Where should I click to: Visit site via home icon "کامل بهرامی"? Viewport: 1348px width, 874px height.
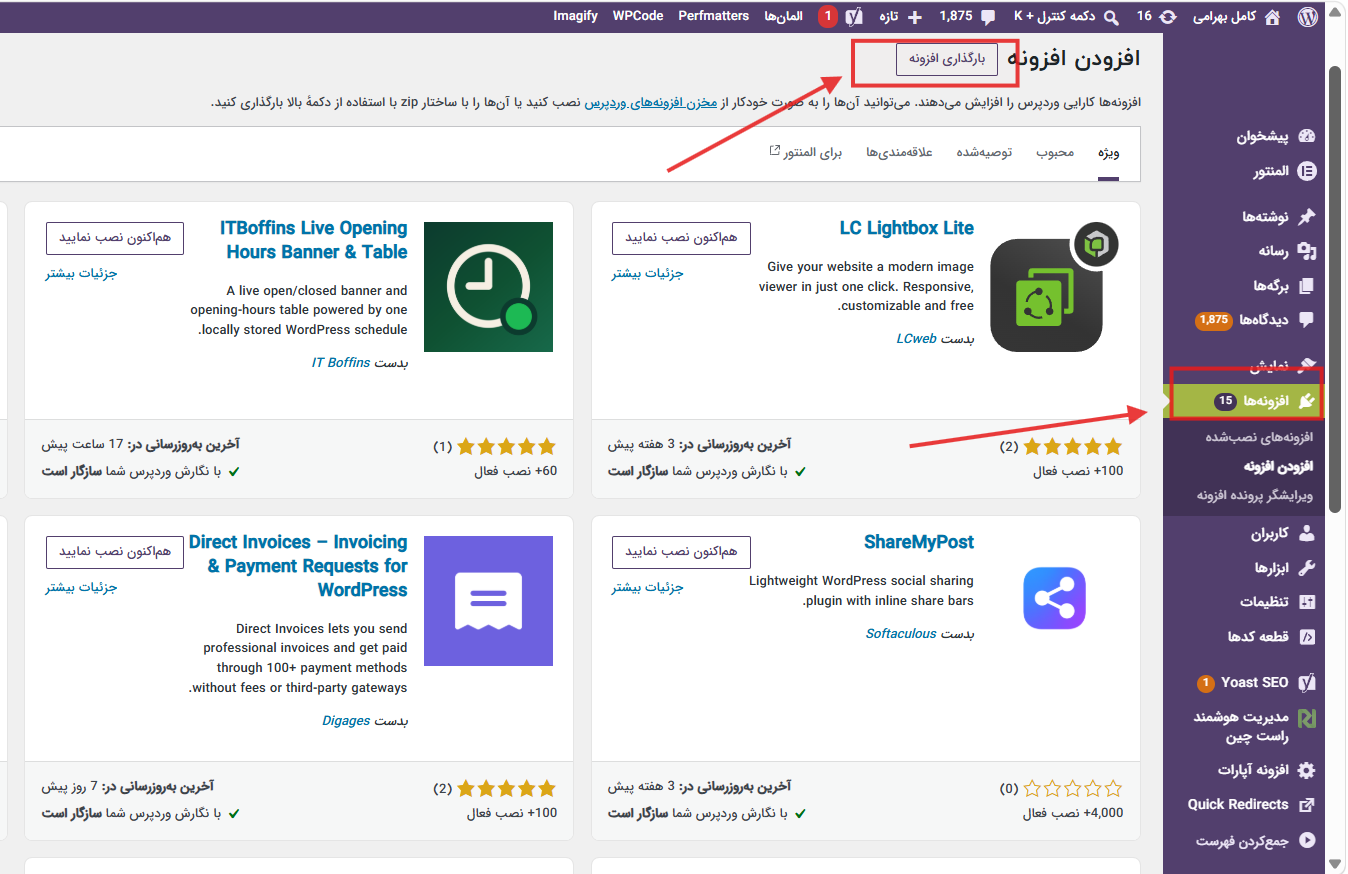(1237, 16)
